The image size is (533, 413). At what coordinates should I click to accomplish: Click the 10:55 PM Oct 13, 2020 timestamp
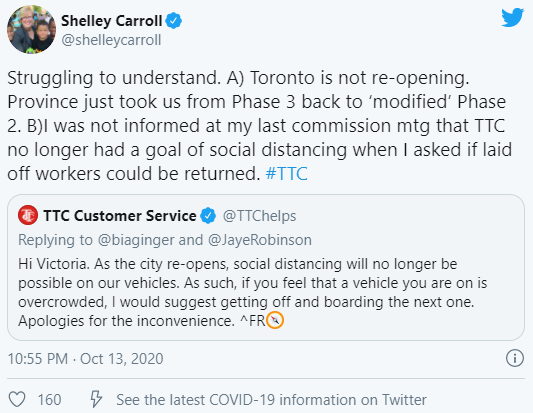[85, 359]
